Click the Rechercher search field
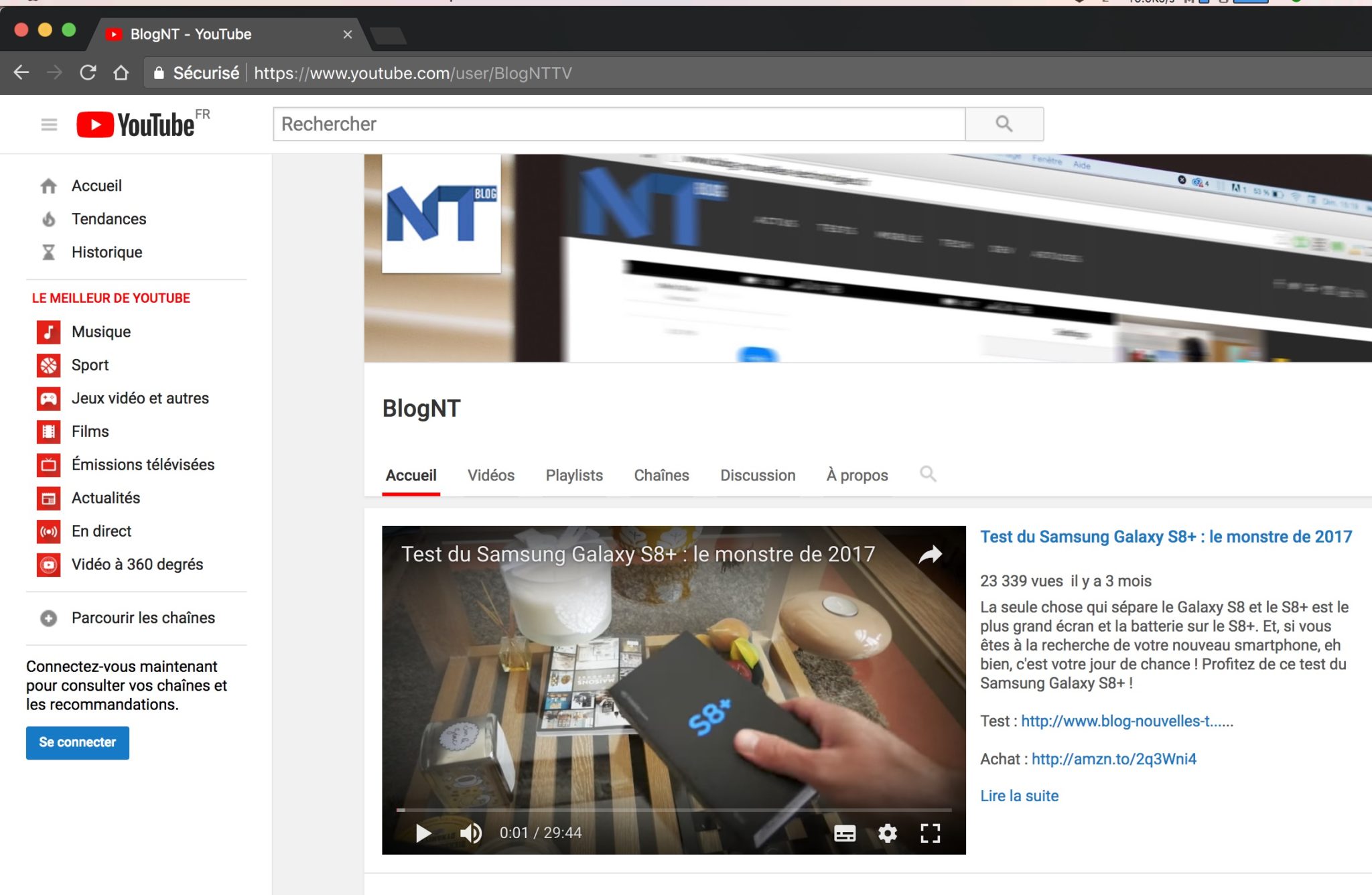The height and width of the screenshot is (895, 1372). click(x=618, y=124)
